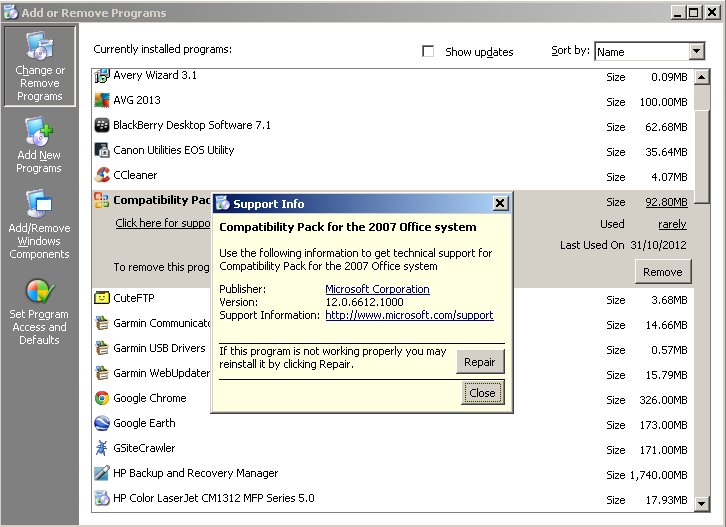This screenshot has height=527, width=726.
Task: Select BlackBerry Desktop Software 7.1 entry
Action: [192, 125]
